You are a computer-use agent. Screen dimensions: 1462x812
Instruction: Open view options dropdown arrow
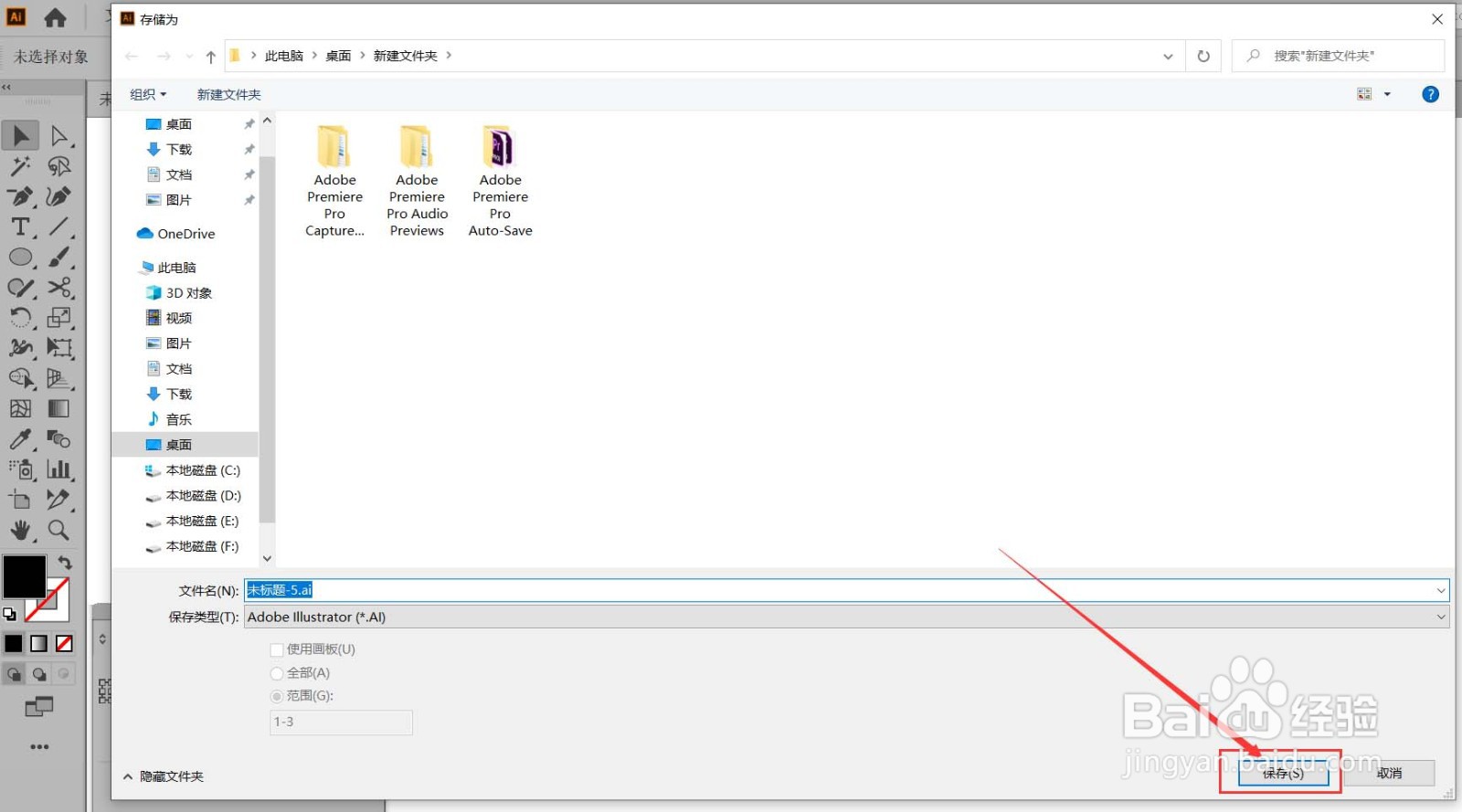point(1387,94)
